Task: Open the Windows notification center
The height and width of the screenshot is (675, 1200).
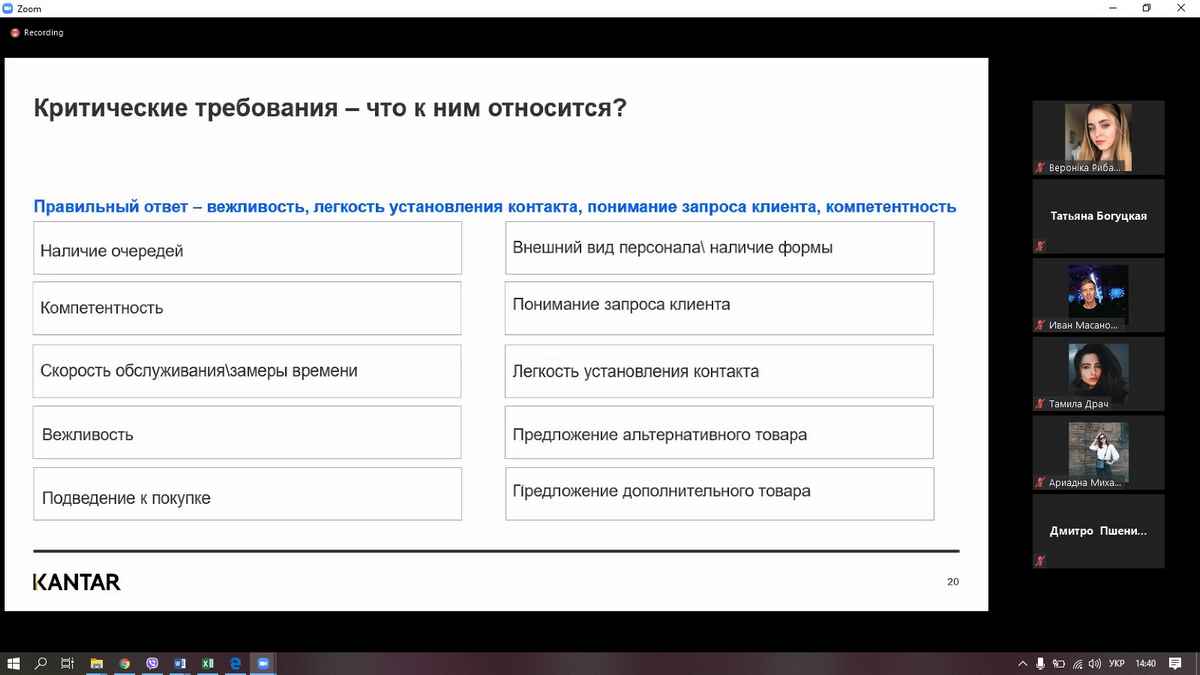Action: click(x=1177, y=663)
